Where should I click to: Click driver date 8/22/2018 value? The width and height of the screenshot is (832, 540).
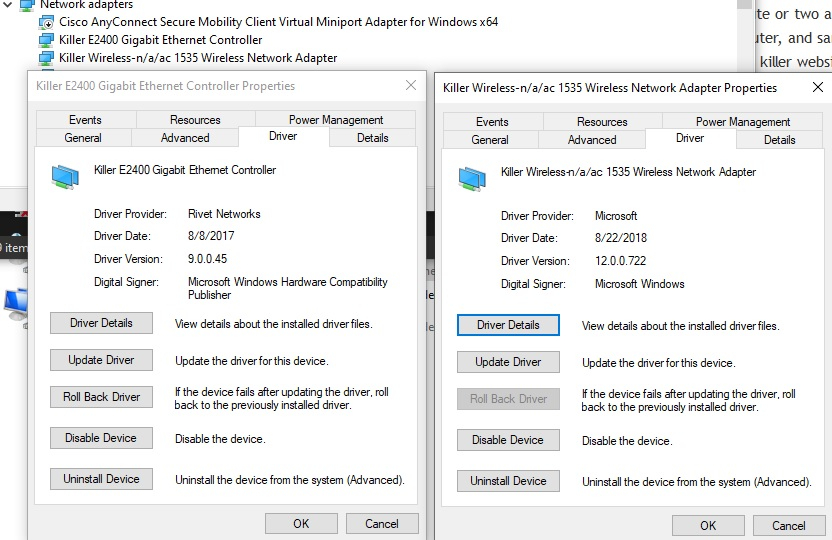pos(621,238)
